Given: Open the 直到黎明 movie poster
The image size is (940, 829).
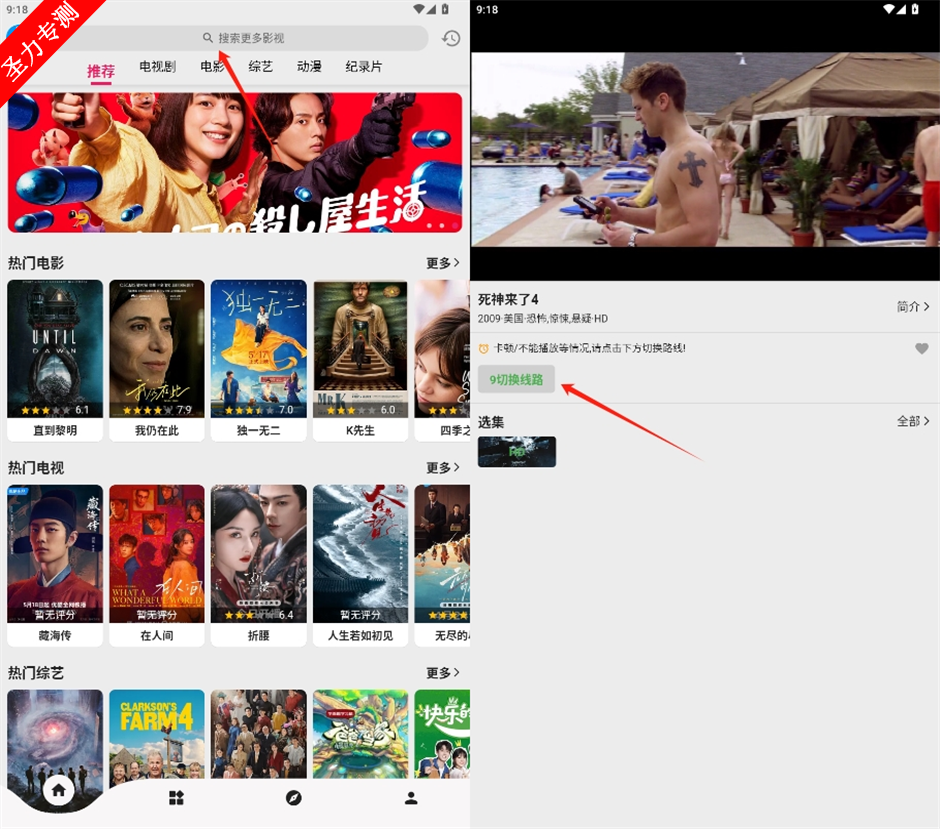Looking at the screenshot, I should (55, 348).
